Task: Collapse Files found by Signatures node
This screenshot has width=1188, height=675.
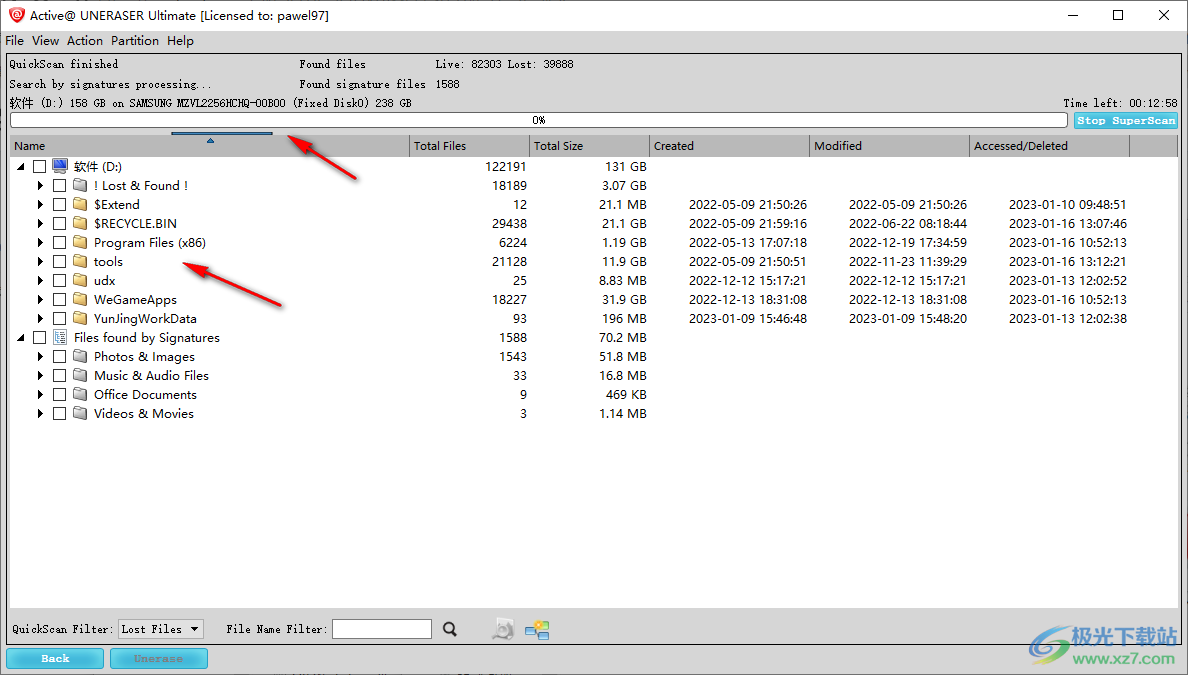Action: pos(20,338)
